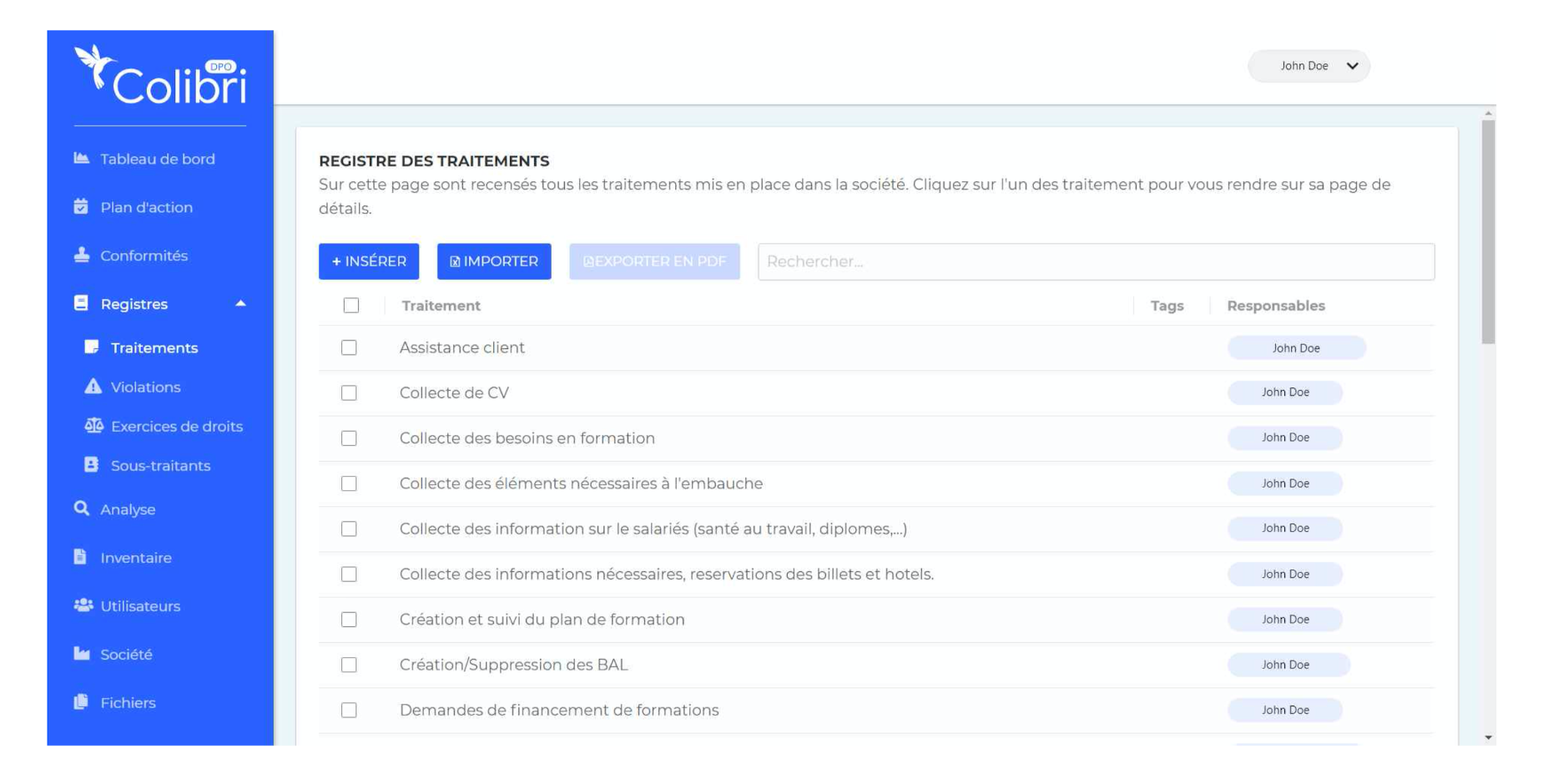The image size is (1568, 769).
Task: Sort by Traitement column header
Action: click(441, 306)
